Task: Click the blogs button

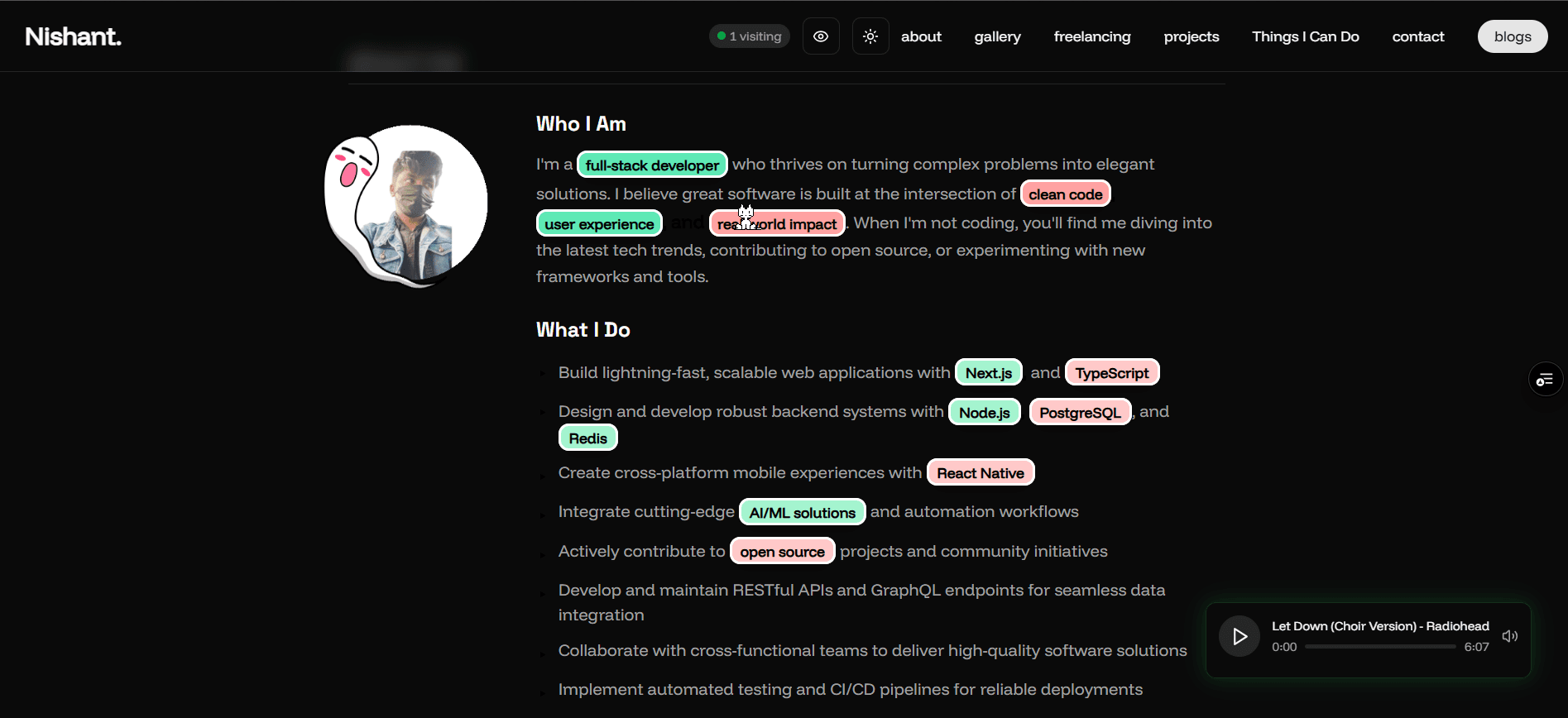Action: [1512, 36]
